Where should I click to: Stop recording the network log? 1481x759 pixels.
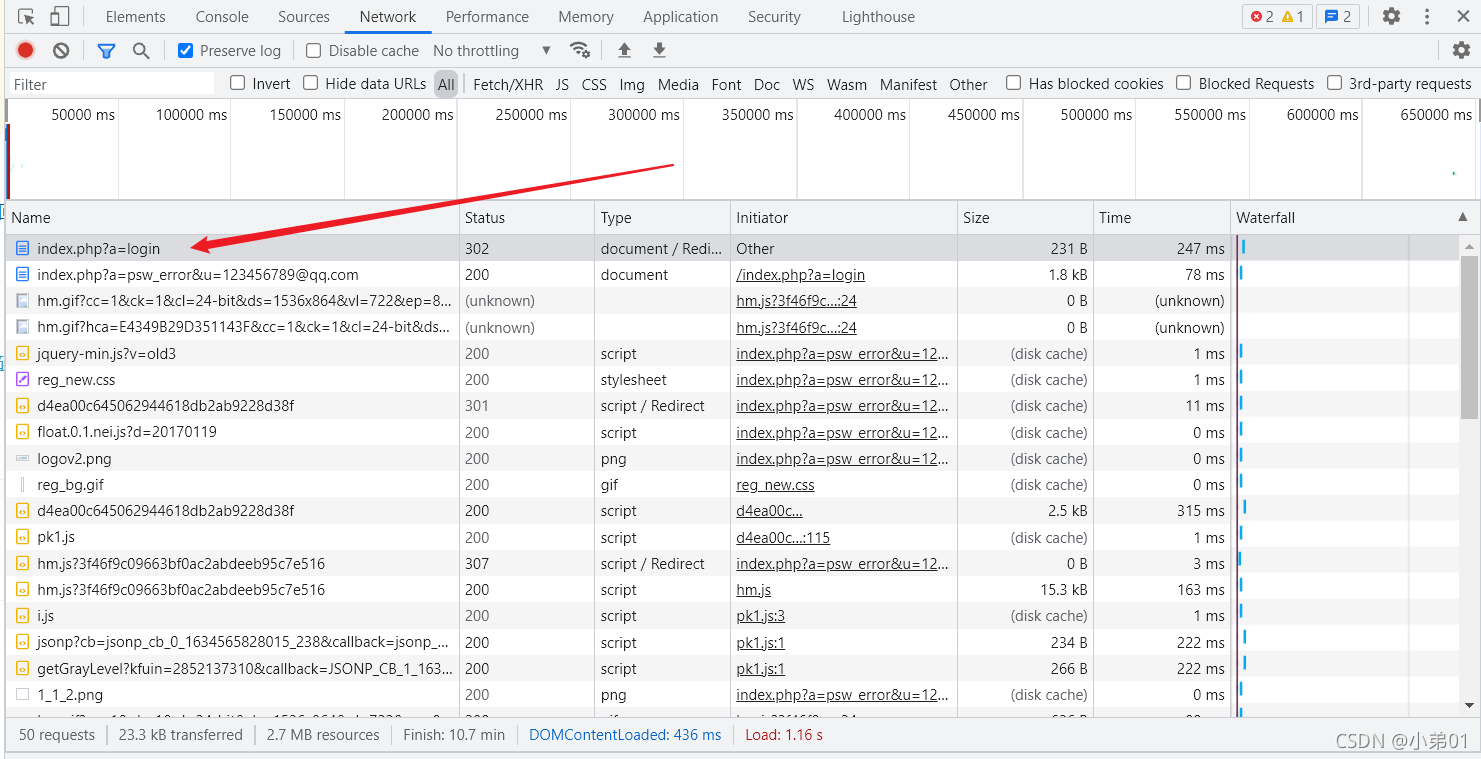point(25,50)
